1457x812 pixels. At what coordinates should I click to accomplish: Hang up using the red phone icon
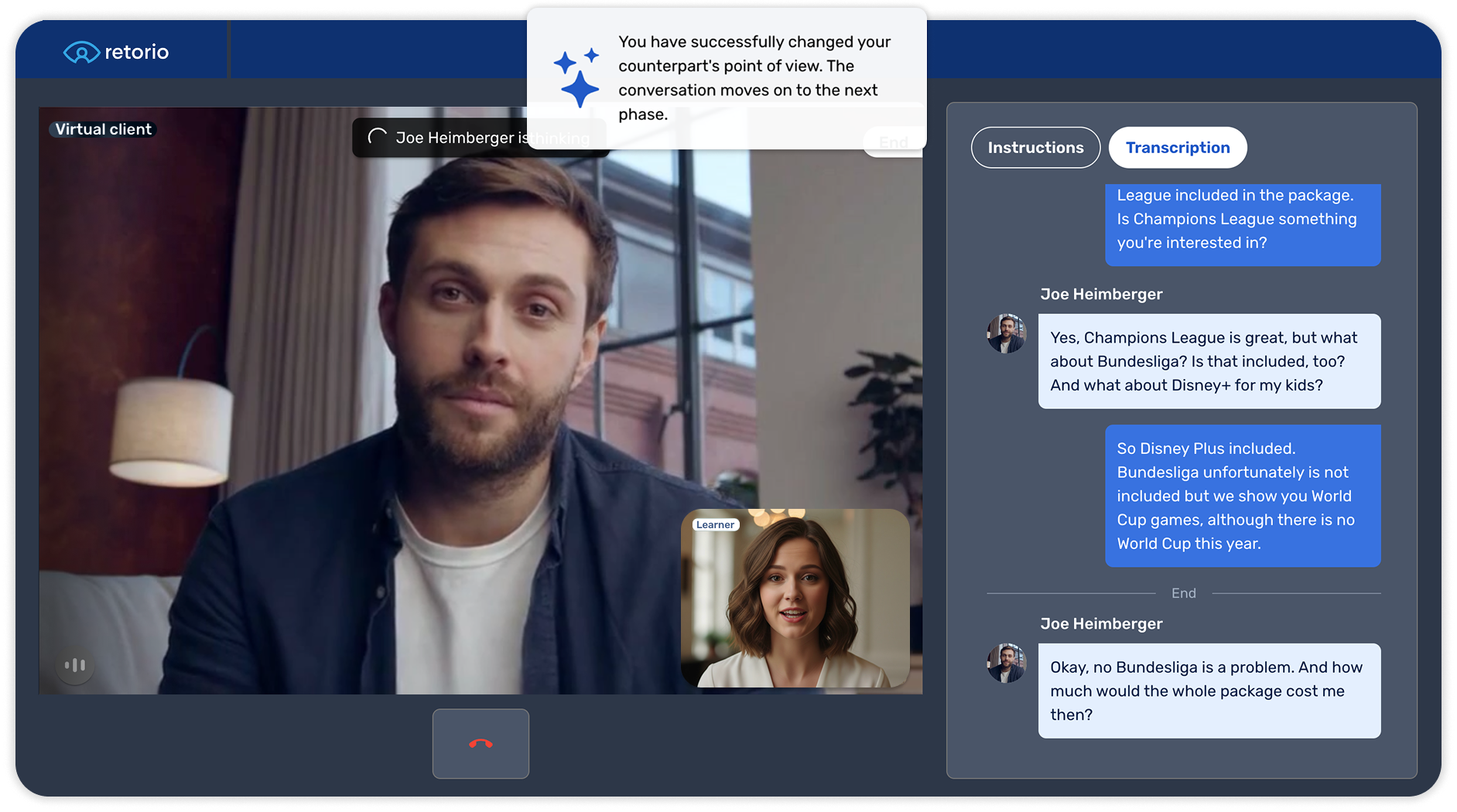[480, 742]
